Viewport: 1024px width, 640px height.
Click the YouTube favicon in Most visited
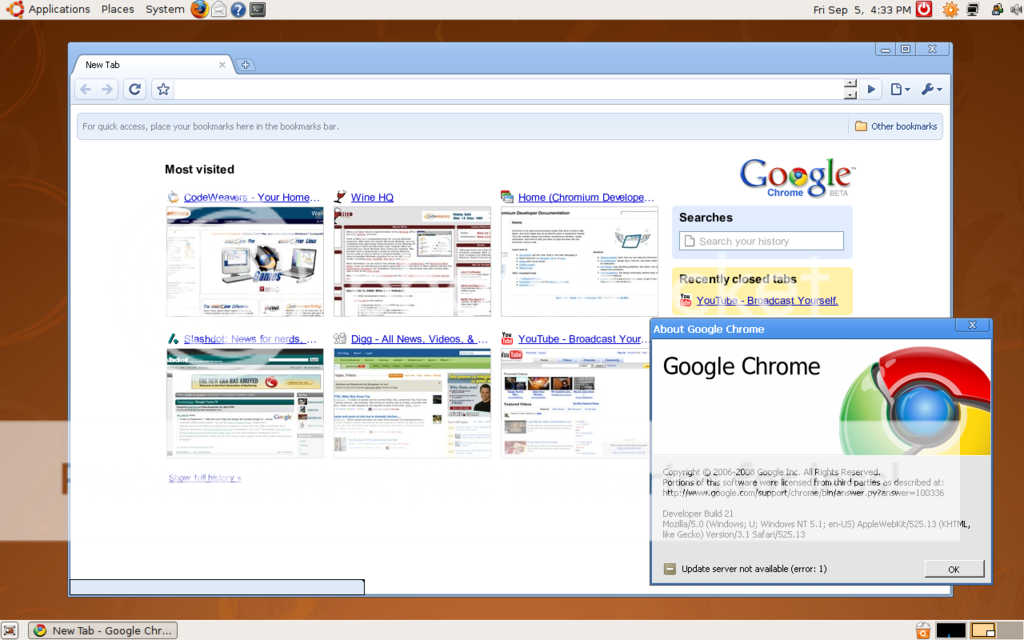[x=507, y=338]
